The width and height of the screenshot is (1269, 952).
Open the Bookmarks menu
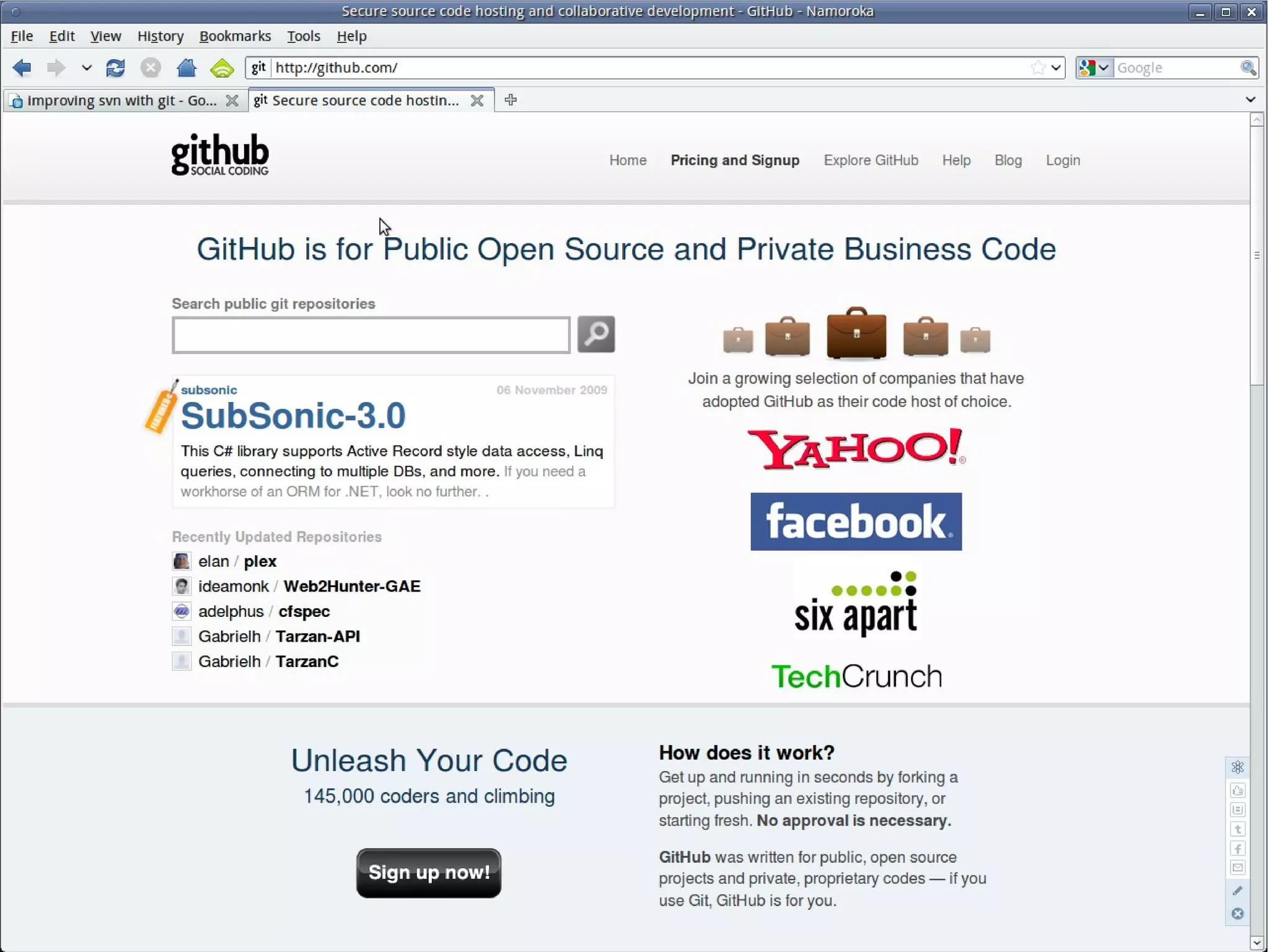coord(235,36)
